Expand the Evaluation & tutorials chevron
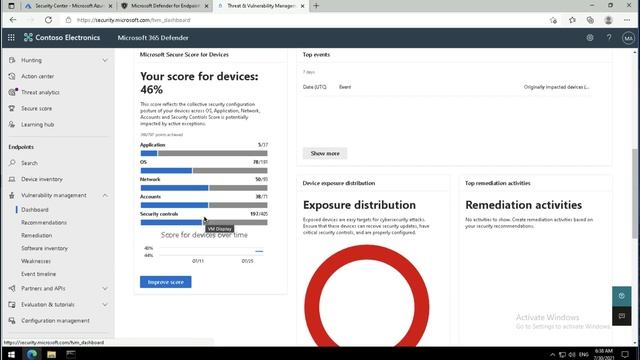The width and height of the screenshot is (640, 360). (x=105, y=304)
